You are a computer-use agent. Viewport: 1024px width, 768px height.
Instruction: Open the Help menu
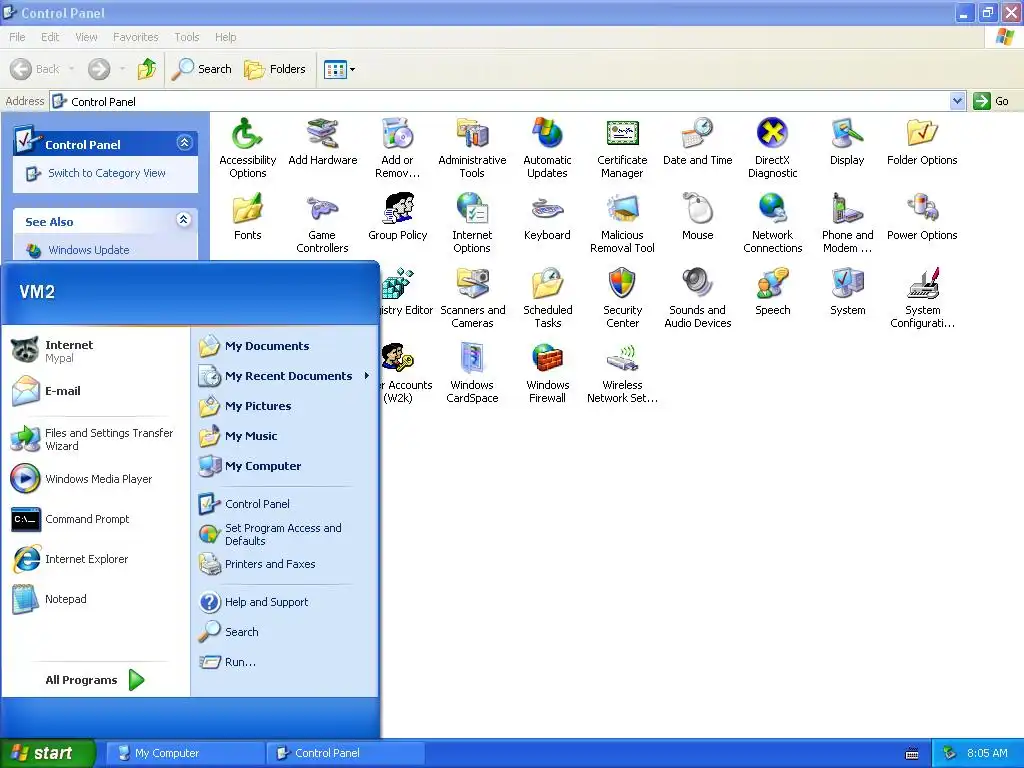click(x=225, y=37)
